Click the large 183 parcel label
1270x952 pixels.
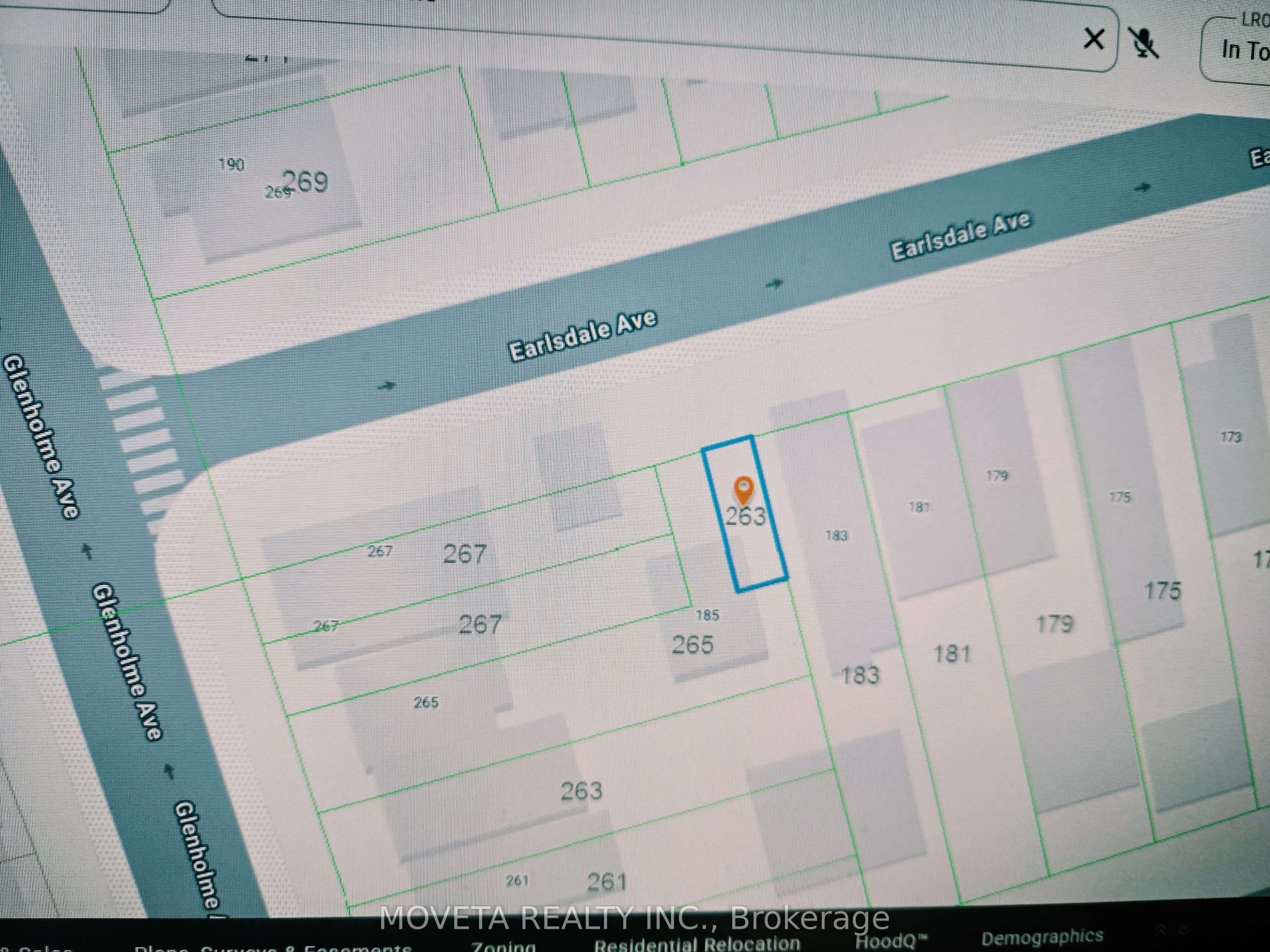tap(860, 675)
